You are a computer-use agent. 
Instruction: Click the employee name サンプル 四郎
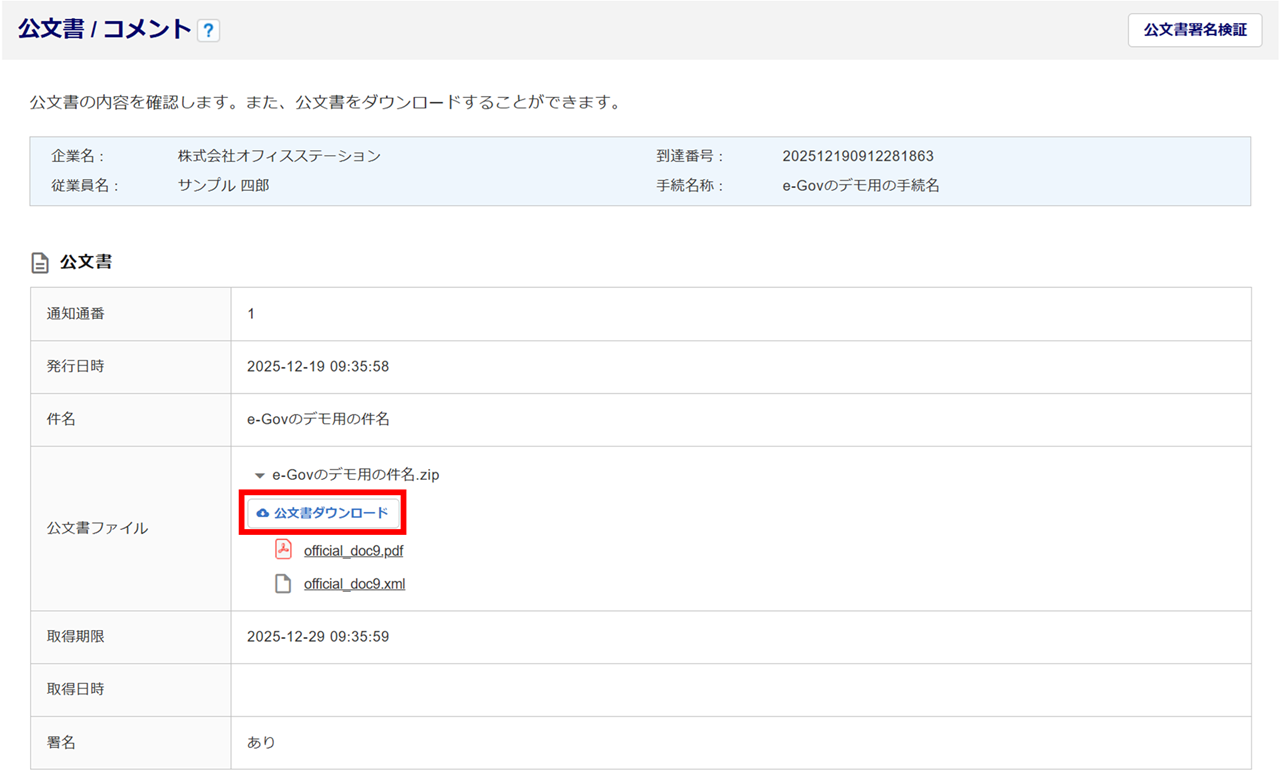click(223, 185)
